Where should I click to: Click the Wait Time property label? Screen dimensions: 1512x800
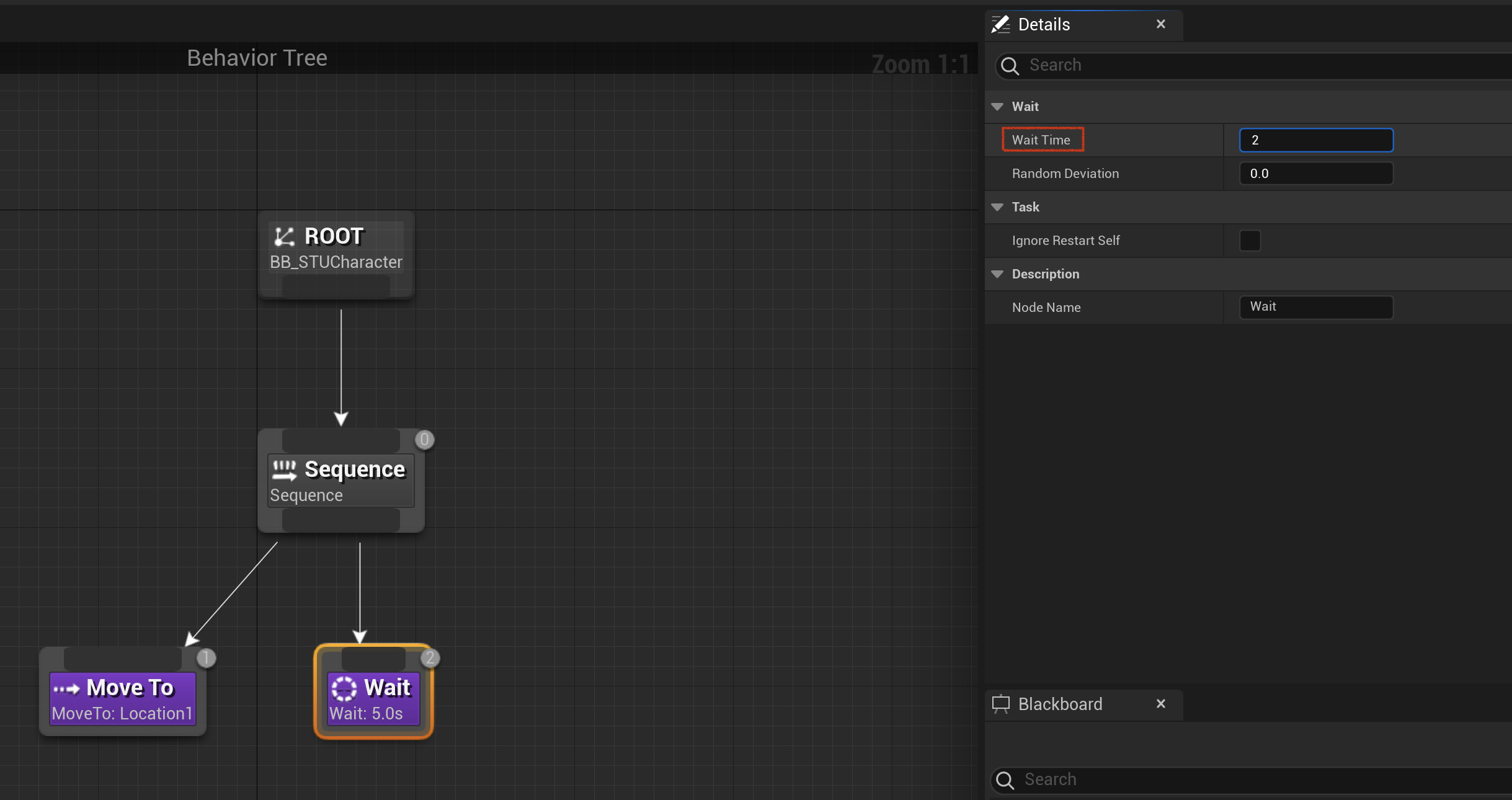click(x=1041, y=140)
